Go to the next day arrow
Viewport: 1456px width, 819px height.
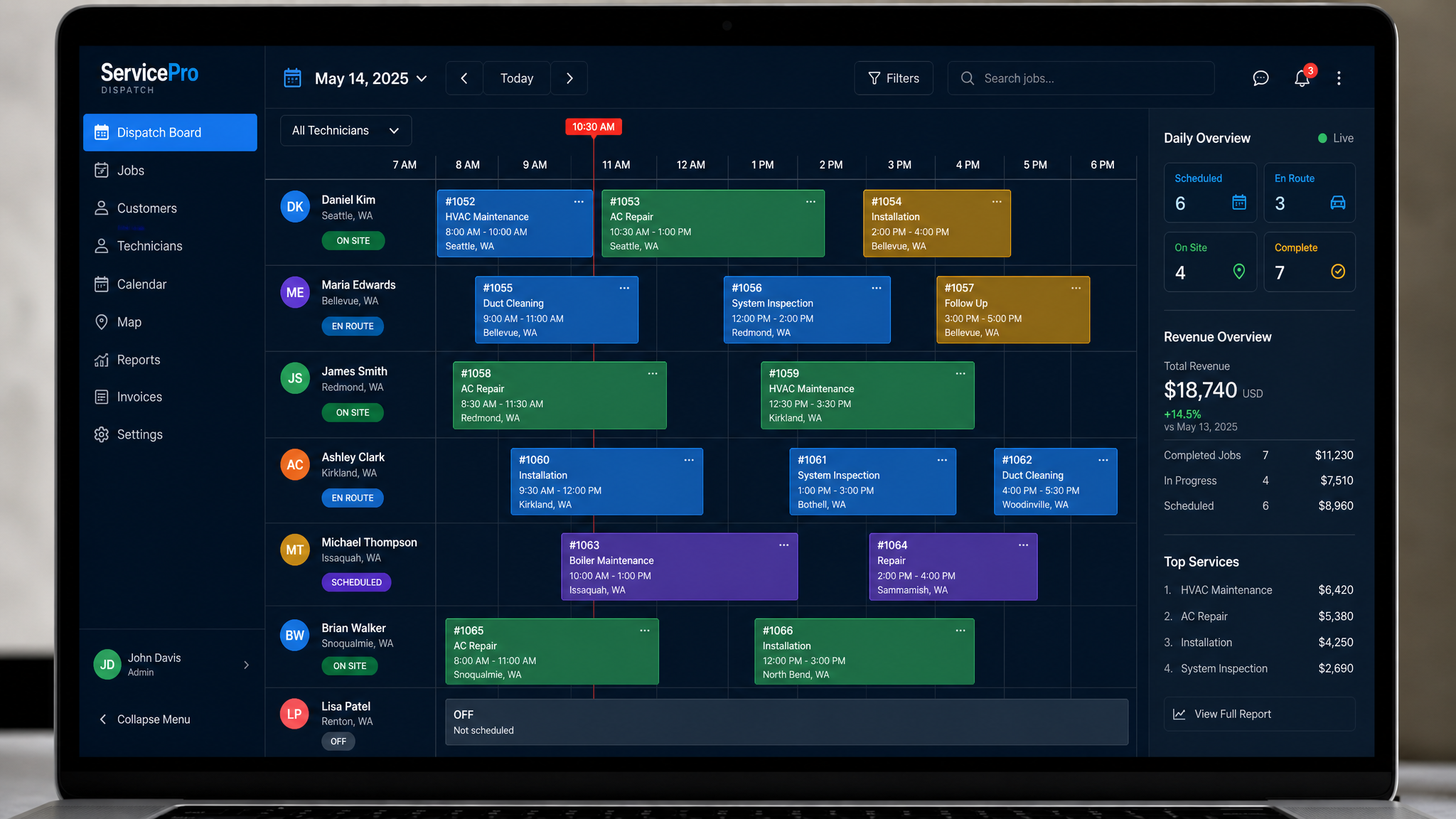click(569, 78)
